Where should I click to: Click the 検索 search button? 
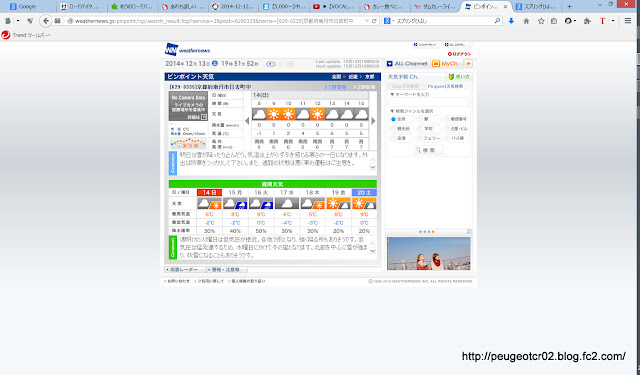pos(429,150)
